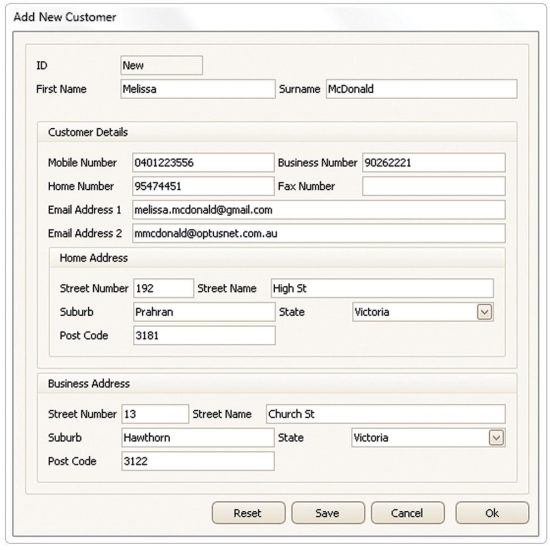
Task: Select the Home Number field
Action: click(203, 186)
